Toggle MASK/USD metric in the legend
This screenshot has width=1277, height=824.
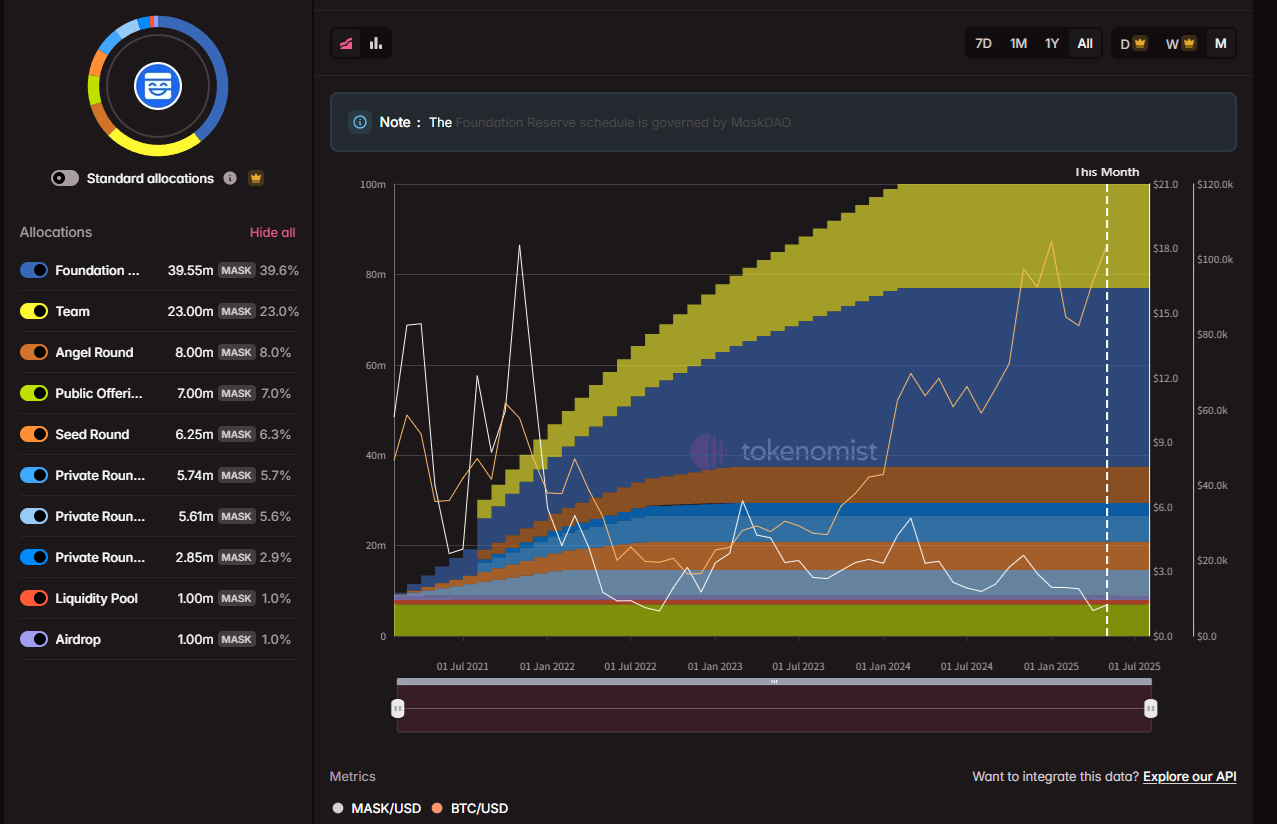(x=378, y=808)
